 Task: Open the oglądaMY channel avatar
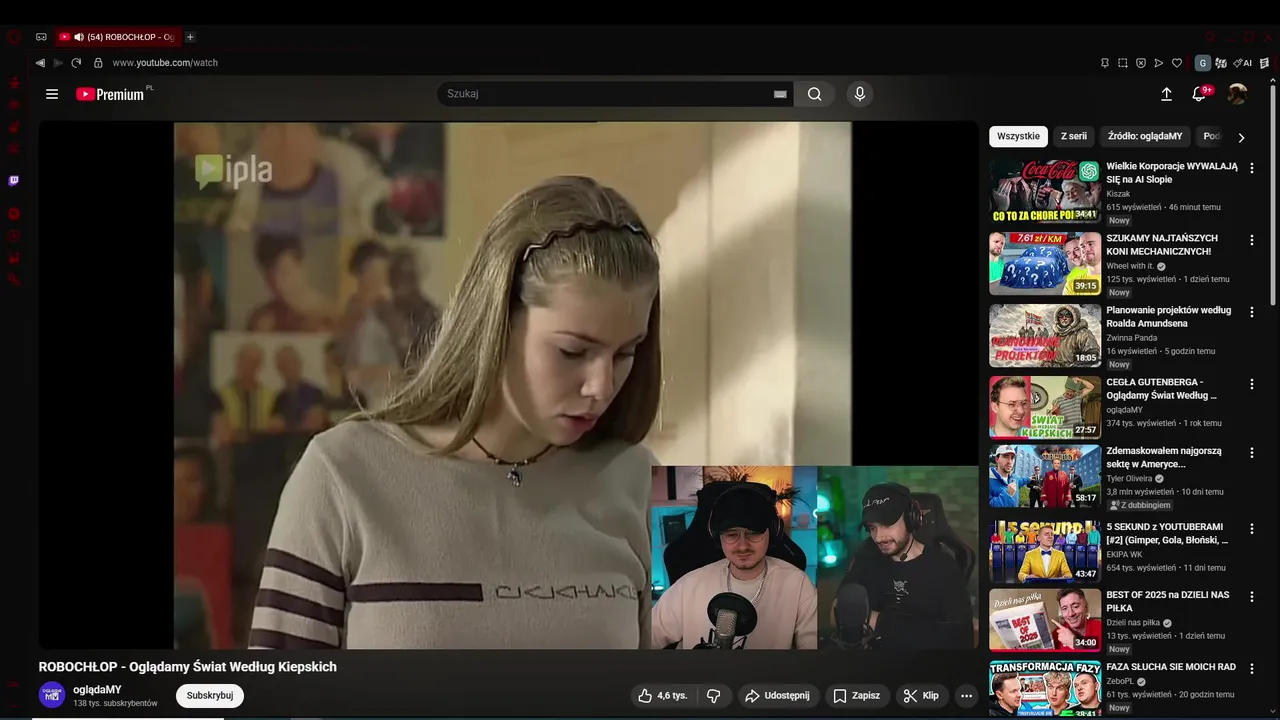pyautogui.click(x=52, y=695)
